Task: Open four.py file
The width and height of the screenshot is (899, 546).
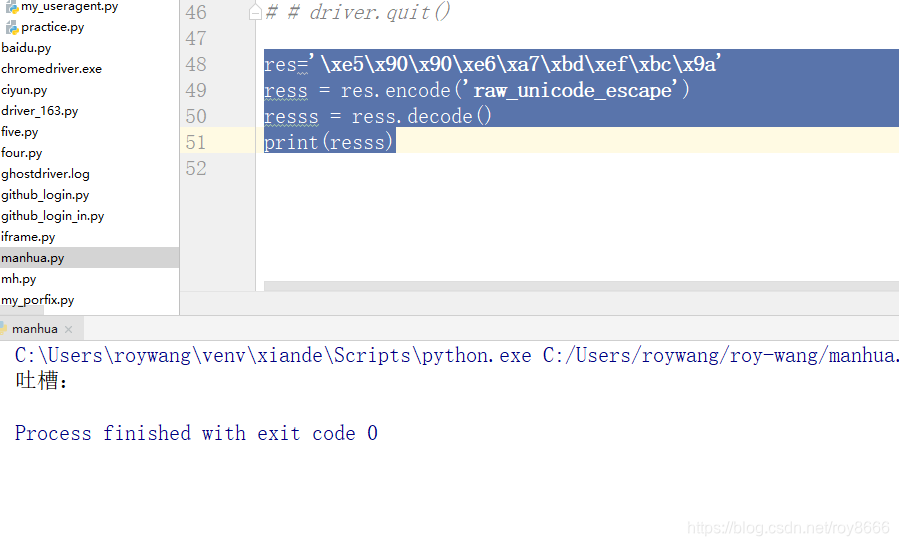Action: 22,153
